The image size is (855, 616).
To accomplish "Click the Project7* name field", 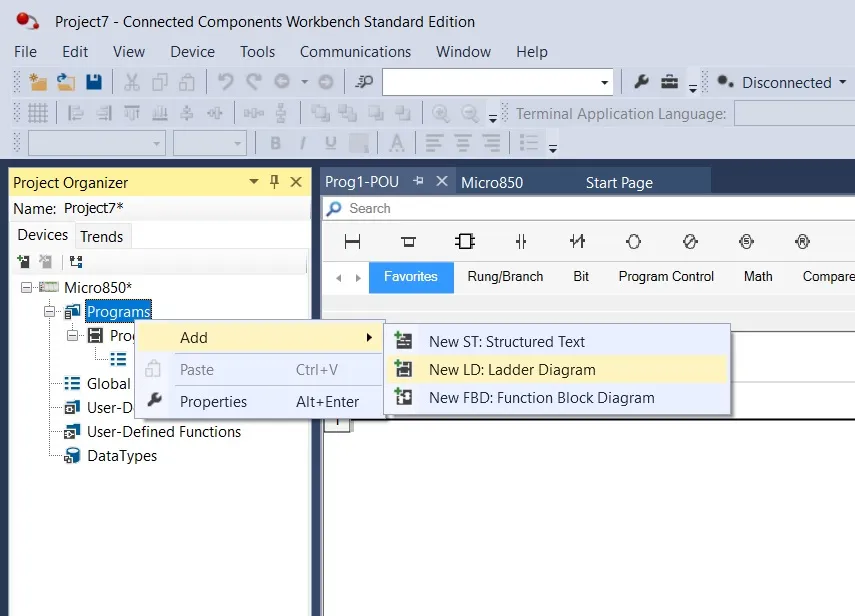I will tap(185, 208).
